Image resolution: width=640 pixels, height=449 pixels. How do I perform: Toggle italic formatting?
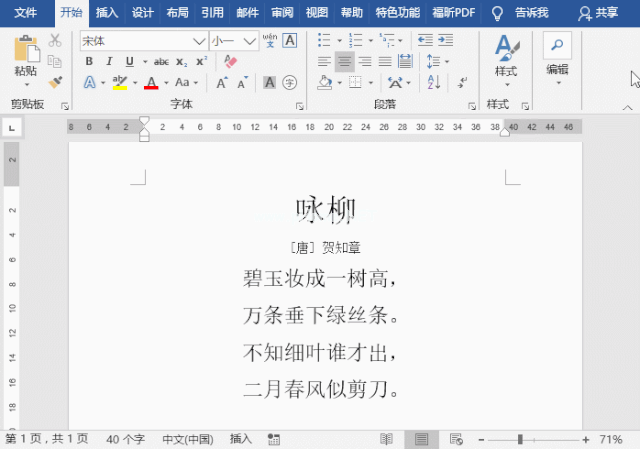click(109, 62)
